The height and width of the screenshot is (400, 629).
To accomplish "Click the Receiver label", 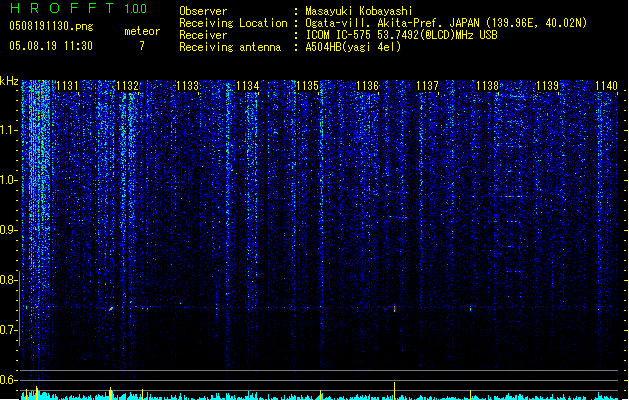I will pyautogui.click(x=203, y=35).
